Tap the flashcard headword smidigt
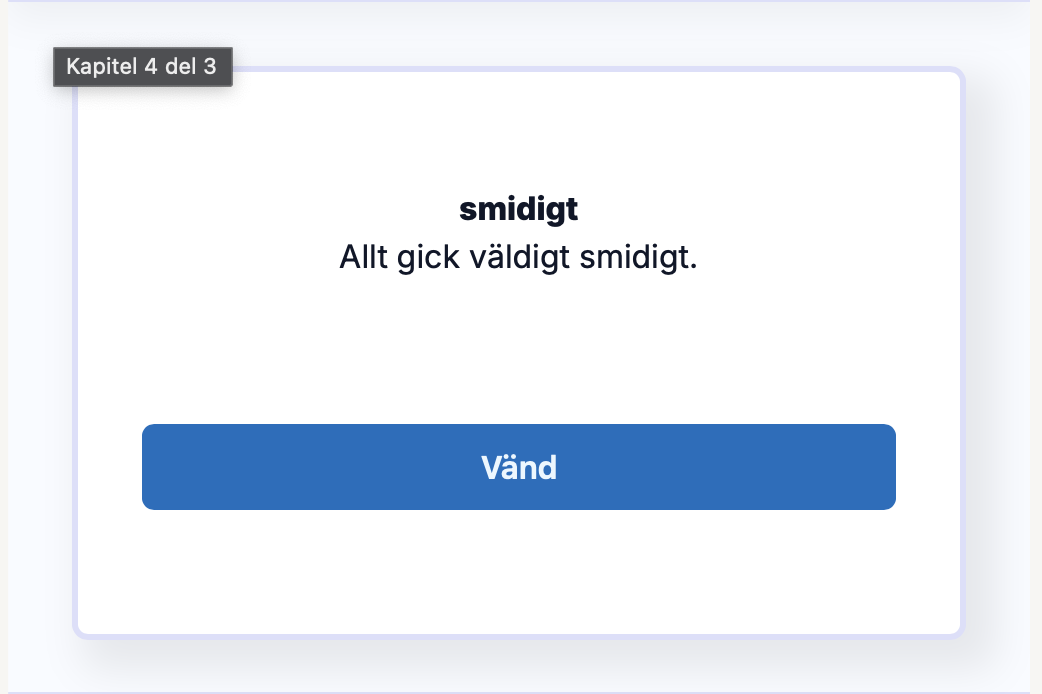1042x694 pixels. [x=518, y=208]
